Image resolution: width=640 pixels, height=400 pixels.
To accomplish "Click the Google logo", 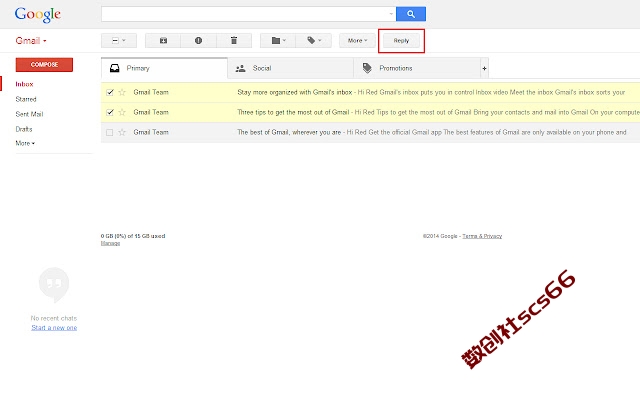I will [38, 15].
